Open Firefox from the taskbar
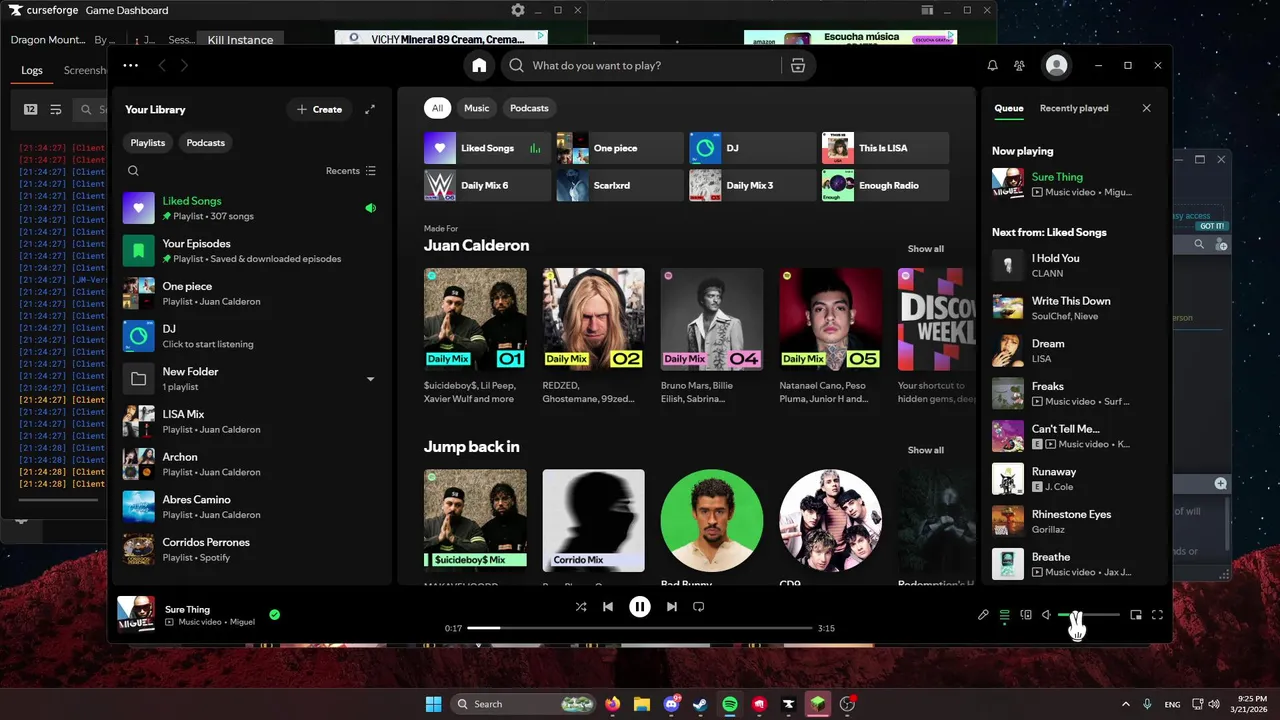The width and height of the screenshot is (1280, 720). coord(612,704)
